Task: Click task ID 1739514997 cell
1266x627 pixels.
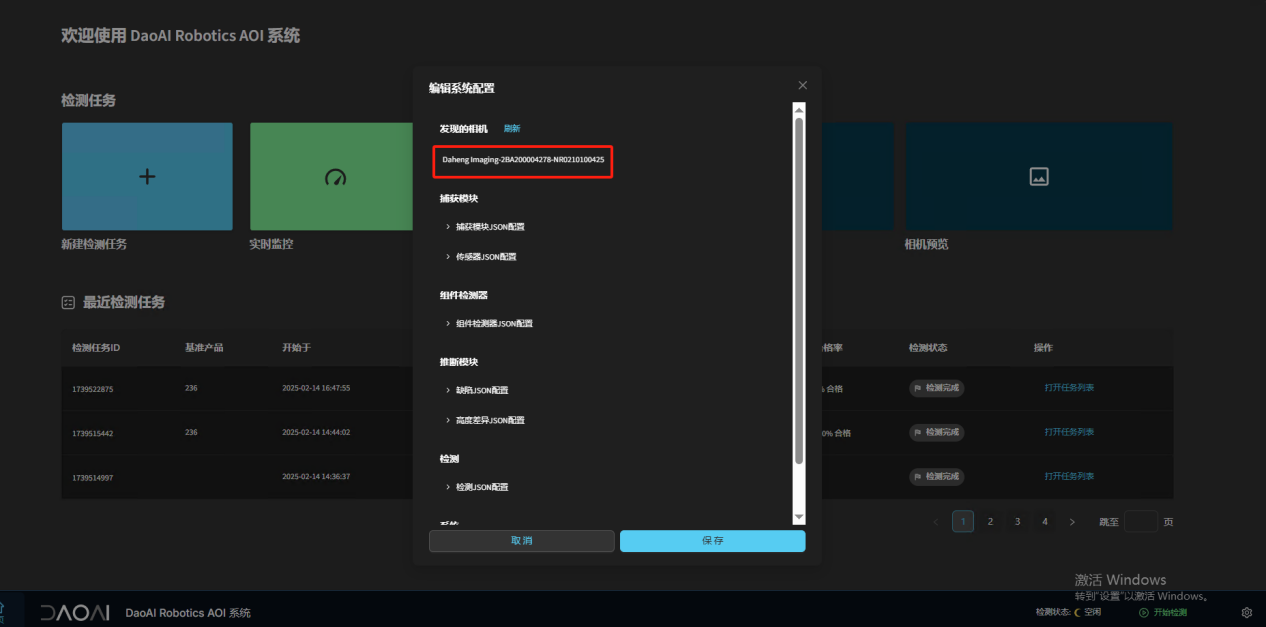Action: [93, 477]
